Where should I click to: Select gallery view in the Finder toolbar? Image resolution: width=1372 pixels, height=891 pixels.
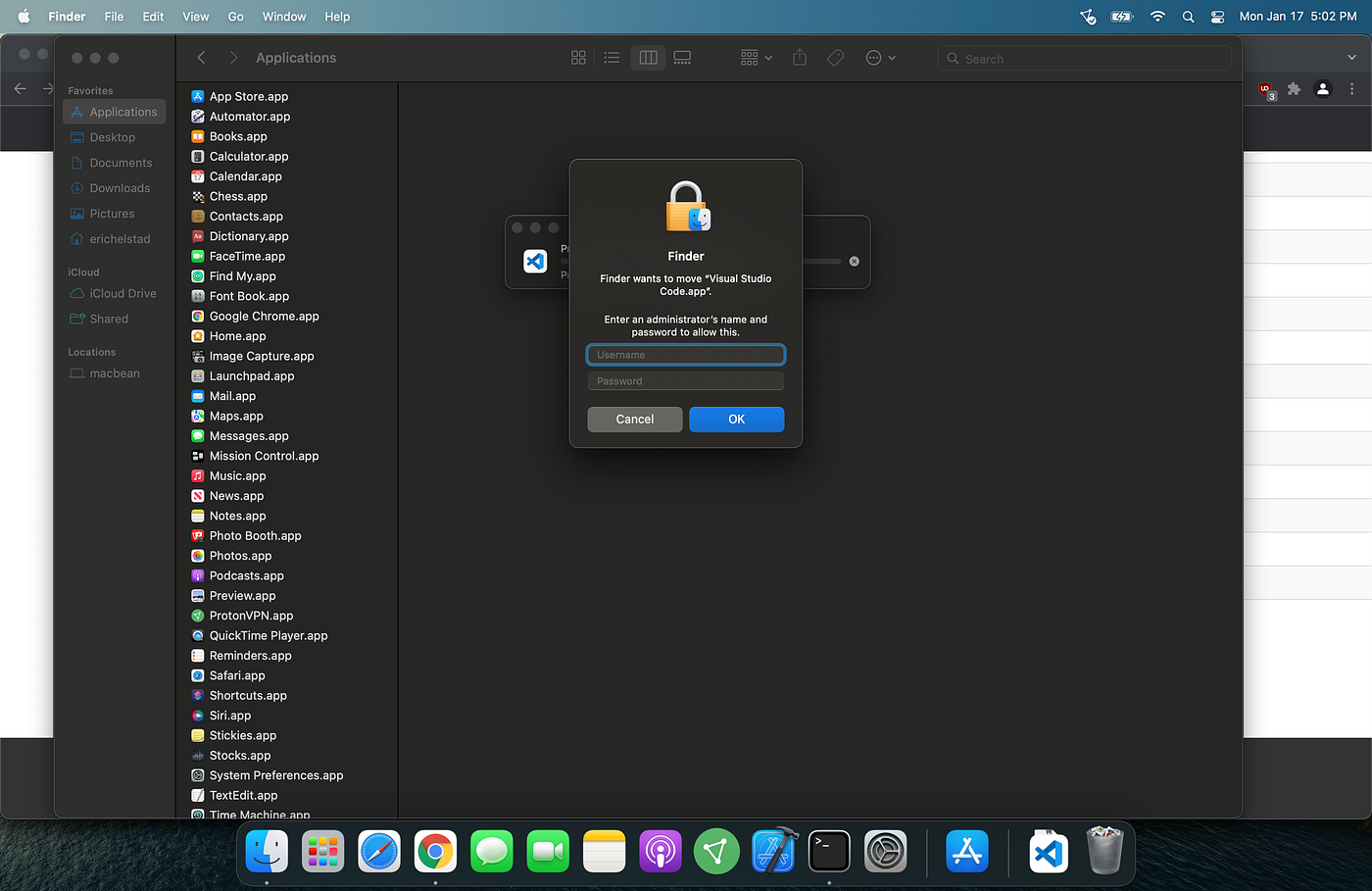pyautogui.click(x=682, y=57)
